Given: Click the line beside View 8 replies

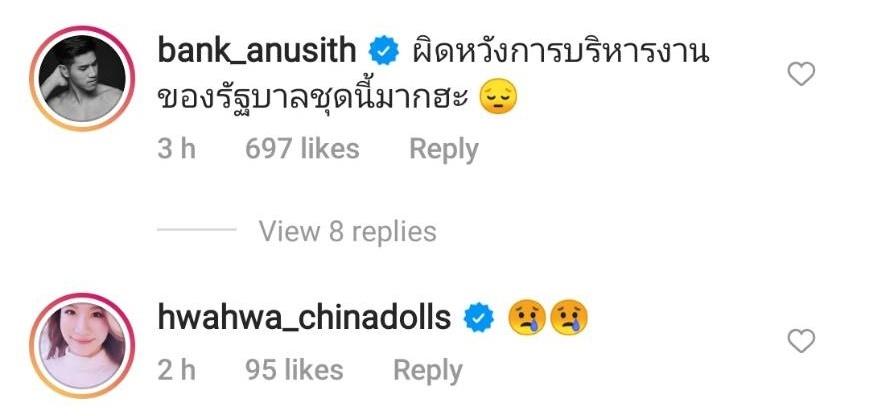Looking at the screenshot, I should tap(197, 229).
